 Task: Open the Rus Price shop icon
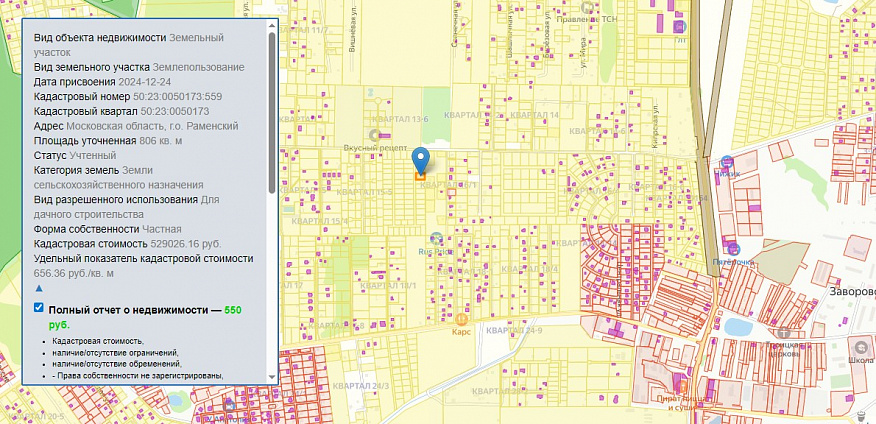click(x=436, y=239)
